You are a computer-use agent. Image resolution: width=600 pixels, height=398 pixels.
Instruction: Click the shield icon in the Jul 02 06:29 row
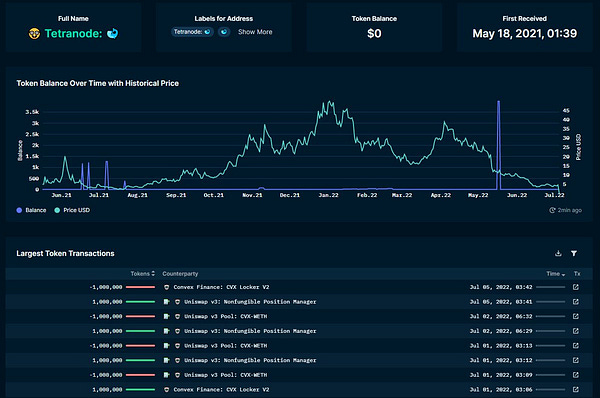(x=177, y=331)
